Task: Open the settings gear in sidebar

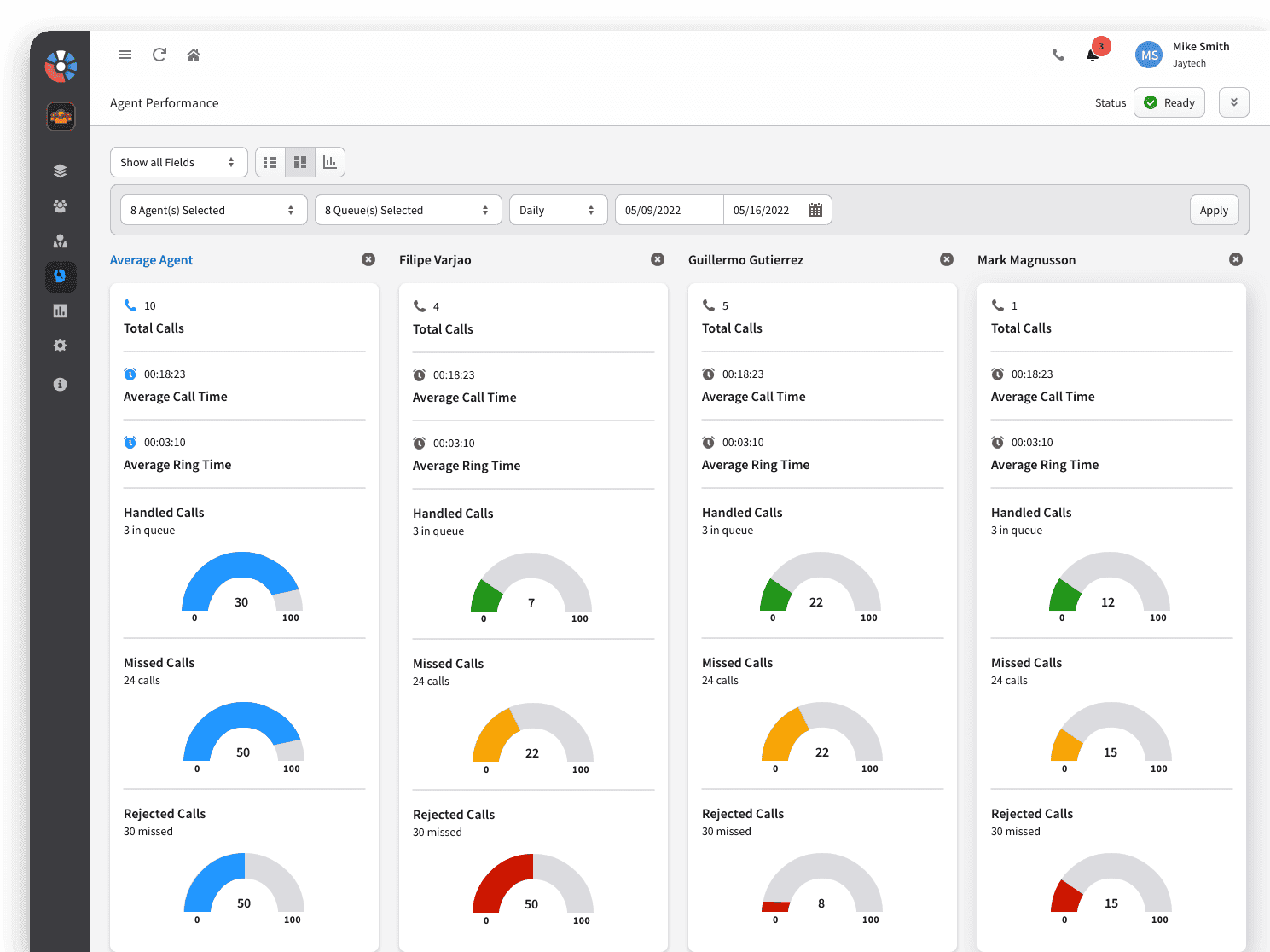Action: (60, 345)
